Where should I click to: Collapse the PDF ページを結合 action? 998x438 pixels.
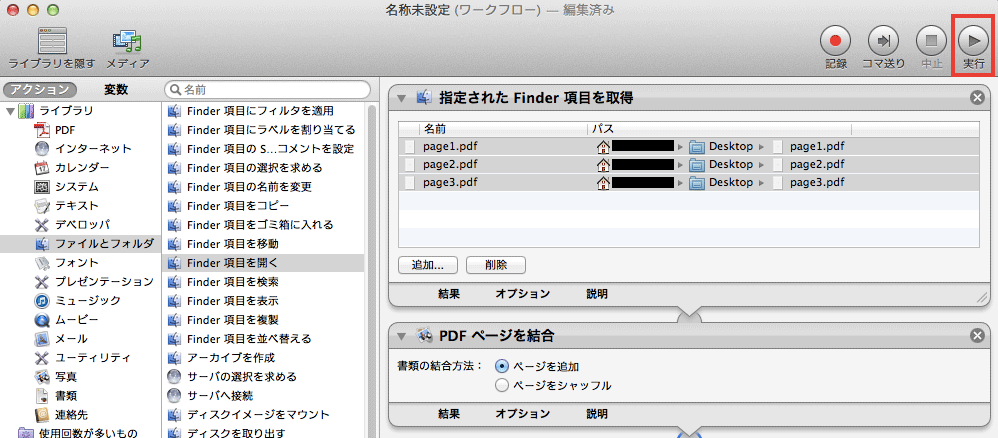(401, 336)
